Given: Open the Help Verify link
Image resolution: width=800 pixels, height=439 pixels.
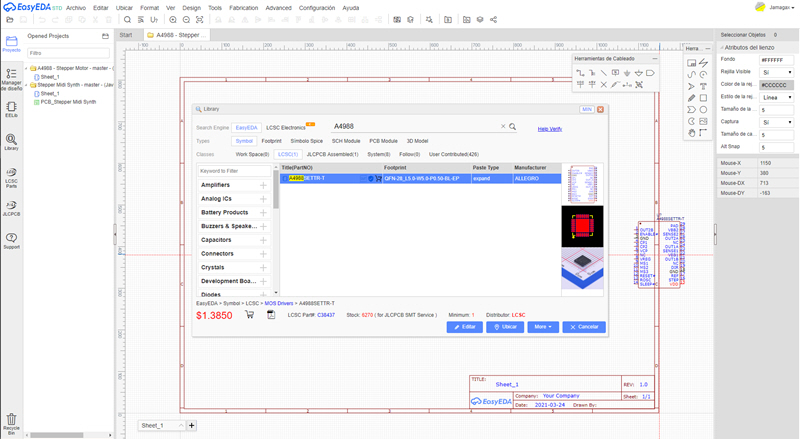Looking at the screenshot, I should coord(549,129).
